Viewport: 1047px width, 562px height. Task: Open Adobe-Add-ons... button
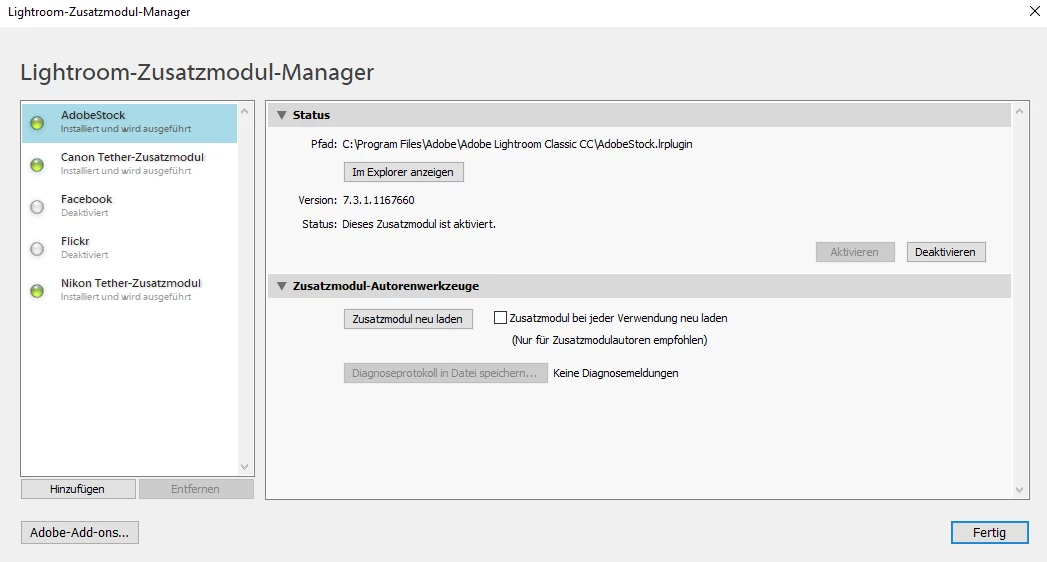pos(79,533)
